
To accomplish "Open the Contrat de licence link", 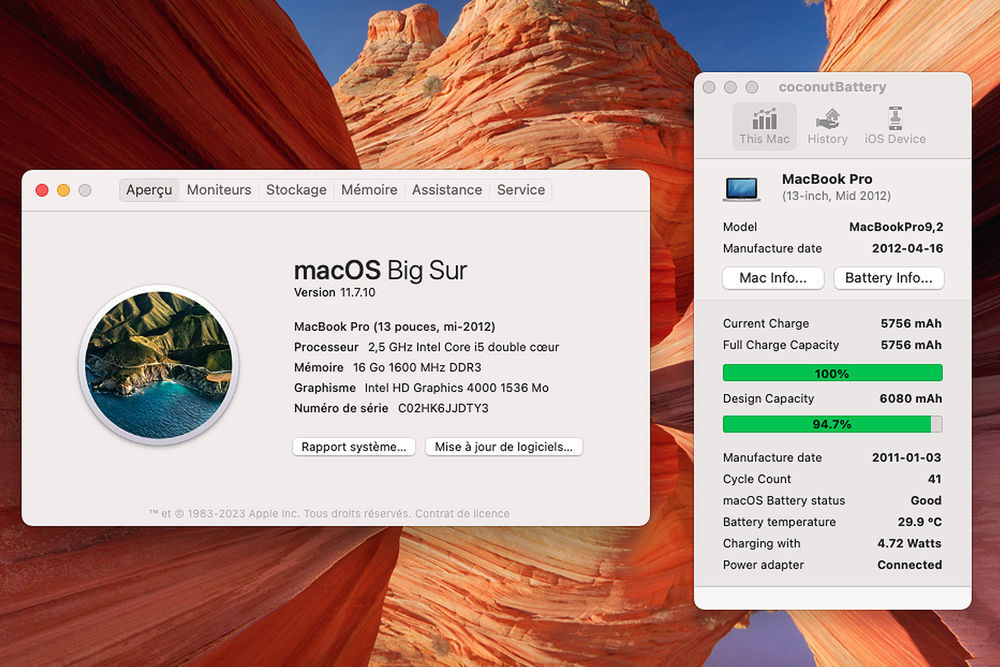I will (x=462, y=514).
